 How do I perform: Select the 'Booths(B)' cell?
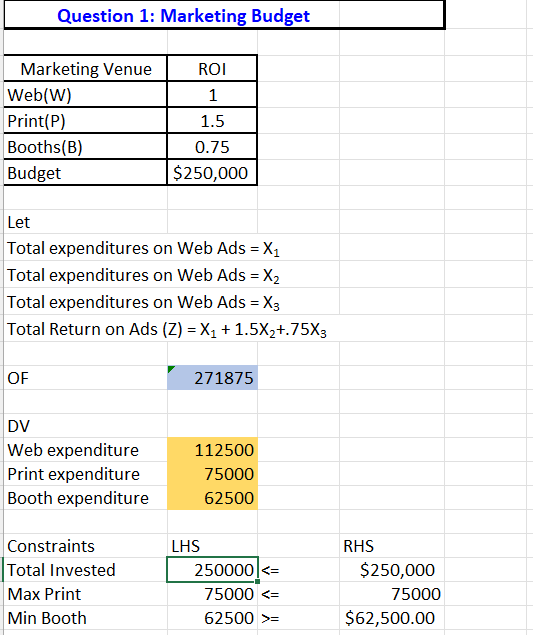point(85,147)
